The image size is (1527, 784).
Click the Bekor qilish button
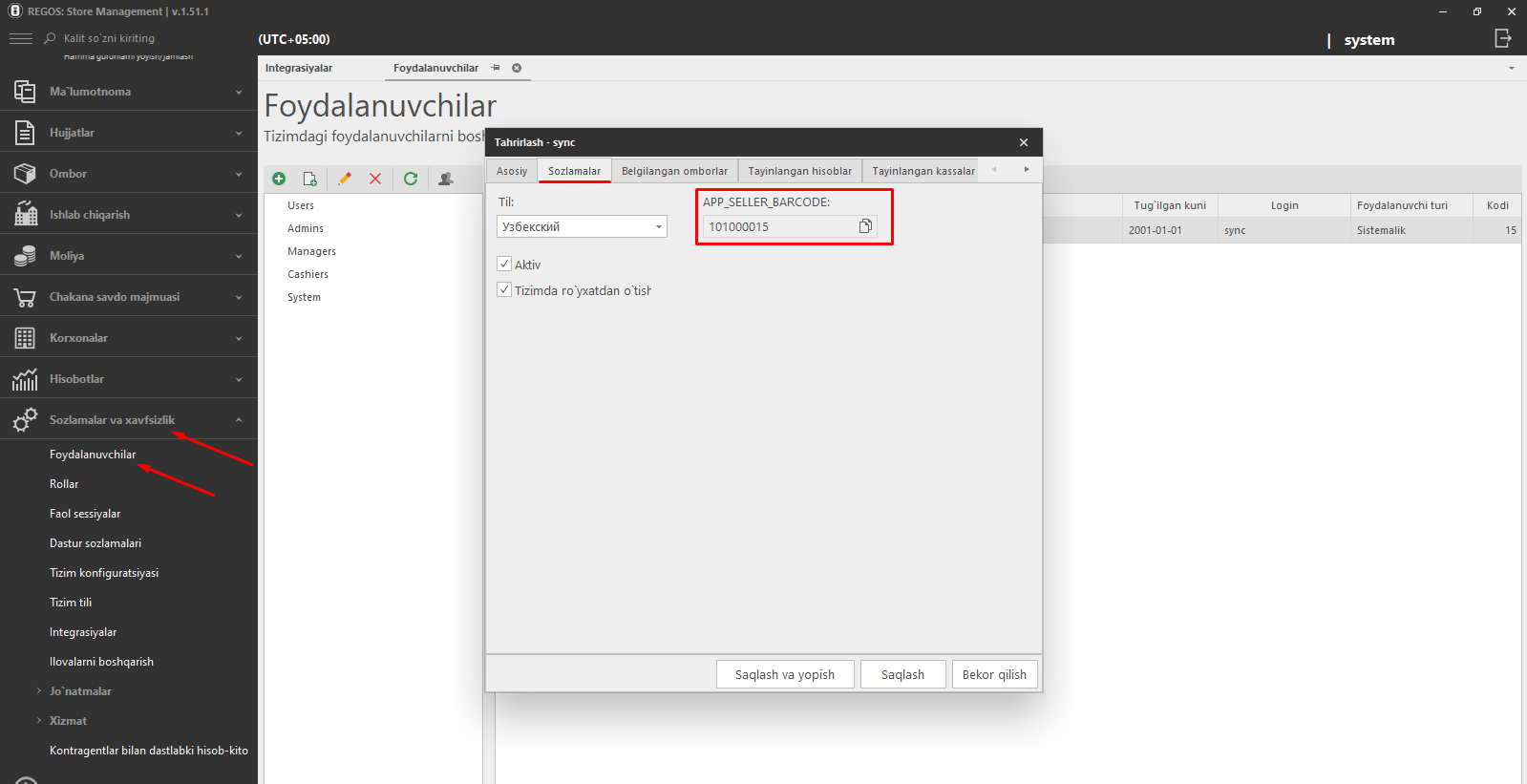(x=994, y=674)
